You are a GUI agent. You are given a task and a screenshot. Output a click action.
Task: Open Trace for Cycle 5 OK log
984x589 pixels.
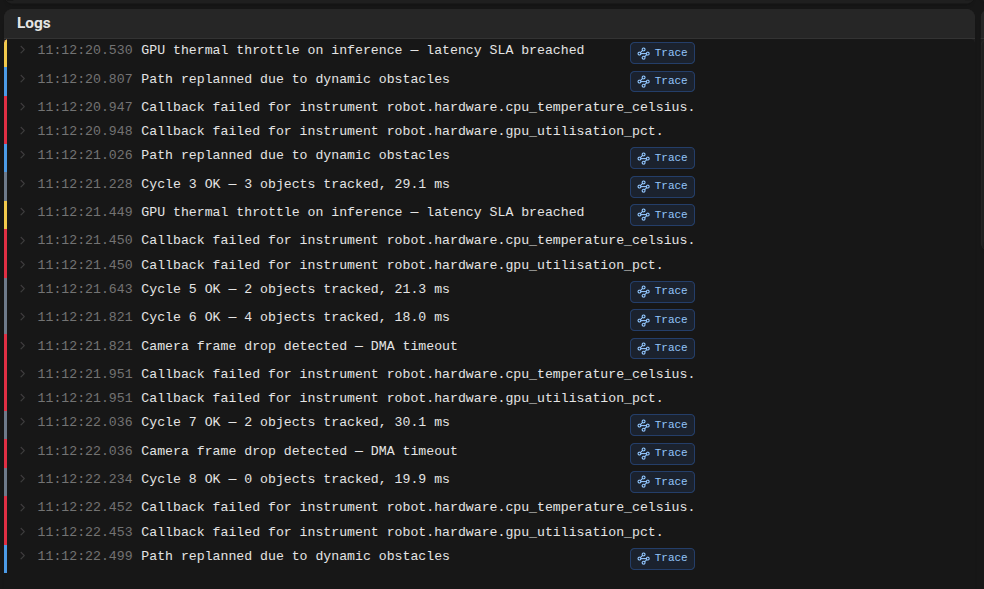pos(662,291)
